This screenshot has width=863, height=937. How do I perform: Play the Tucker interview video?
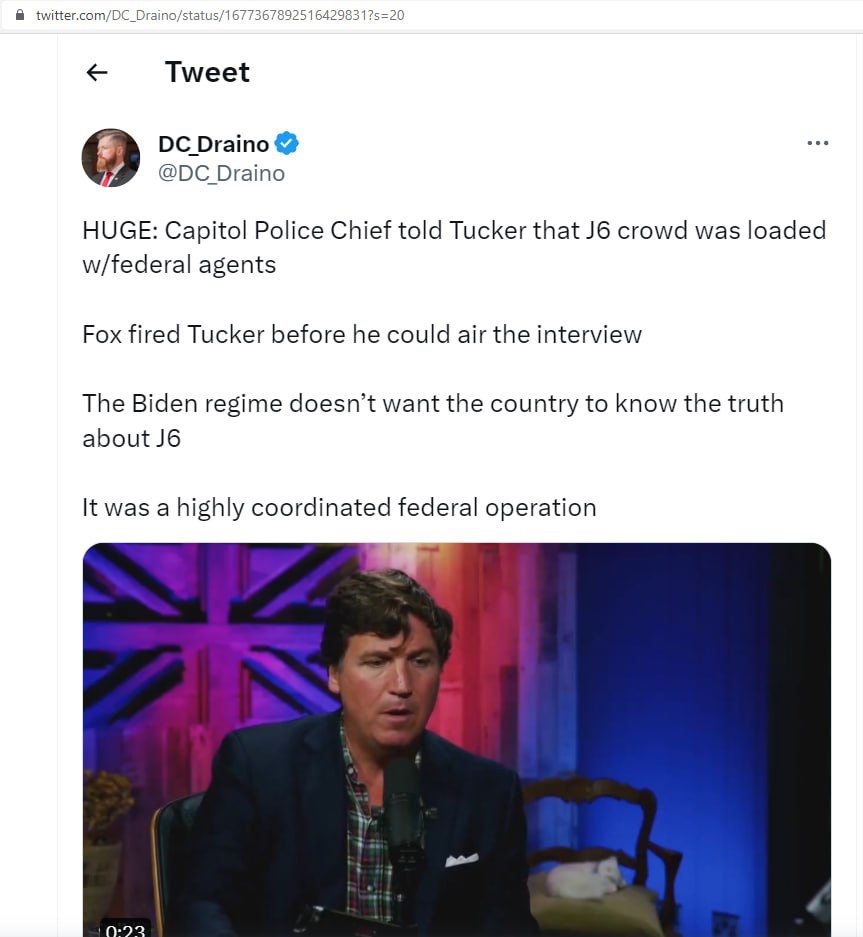point(456,740)
